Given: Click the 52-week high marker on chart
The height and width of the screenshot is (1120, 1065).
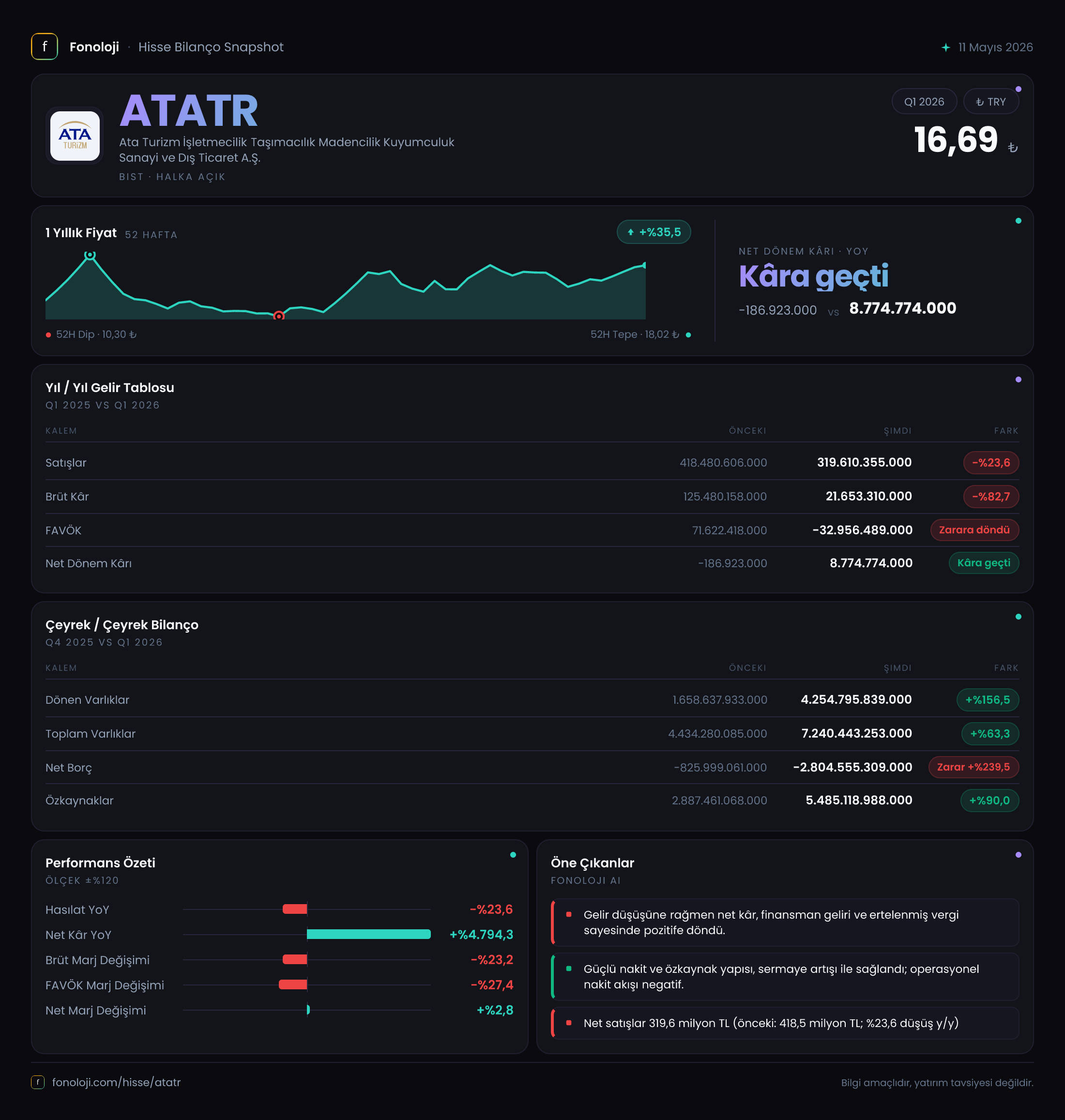Looking at the screenshot, I should point(90,256).
